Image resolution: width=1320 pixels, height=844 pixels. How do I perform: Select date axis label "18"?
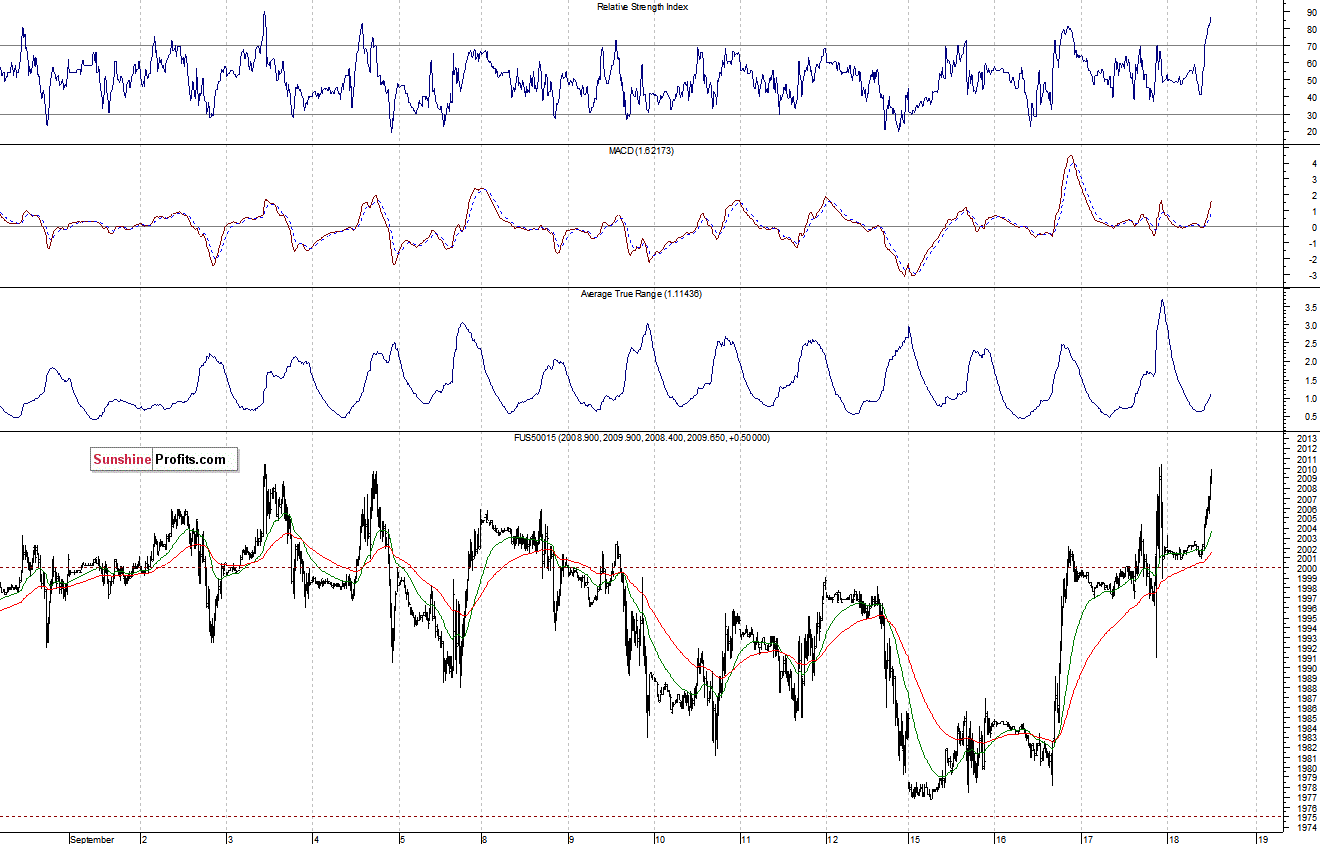1174,839
